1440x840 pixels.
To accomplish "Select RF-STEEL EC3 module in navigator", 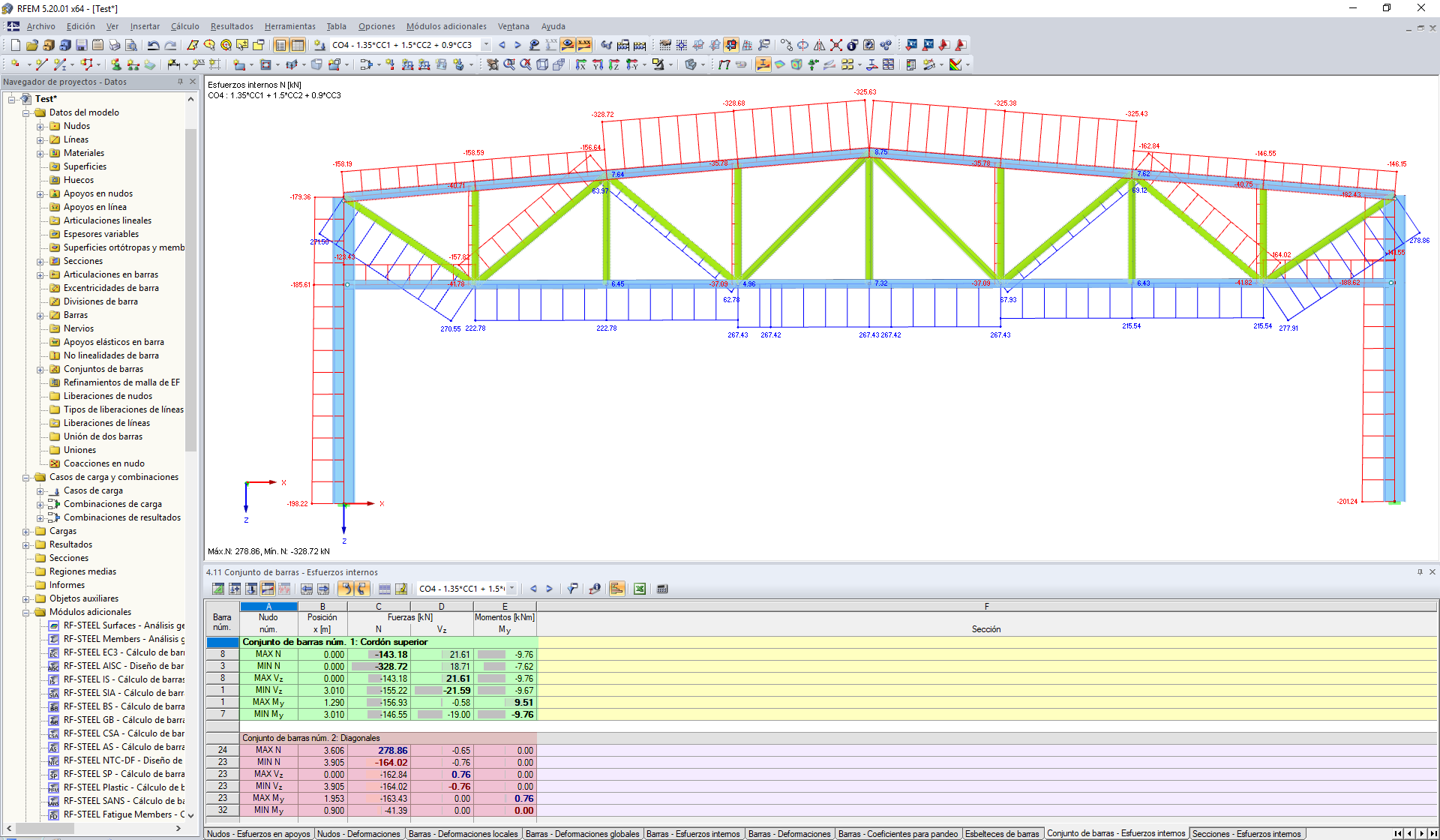I will tap(123, 652).
